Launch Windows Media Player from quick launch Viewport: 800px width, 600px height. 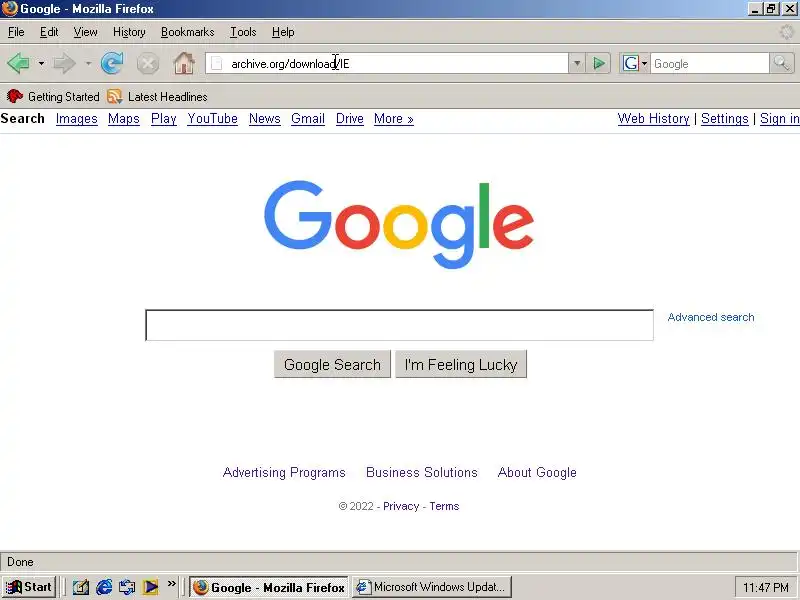tap(151, 587)
